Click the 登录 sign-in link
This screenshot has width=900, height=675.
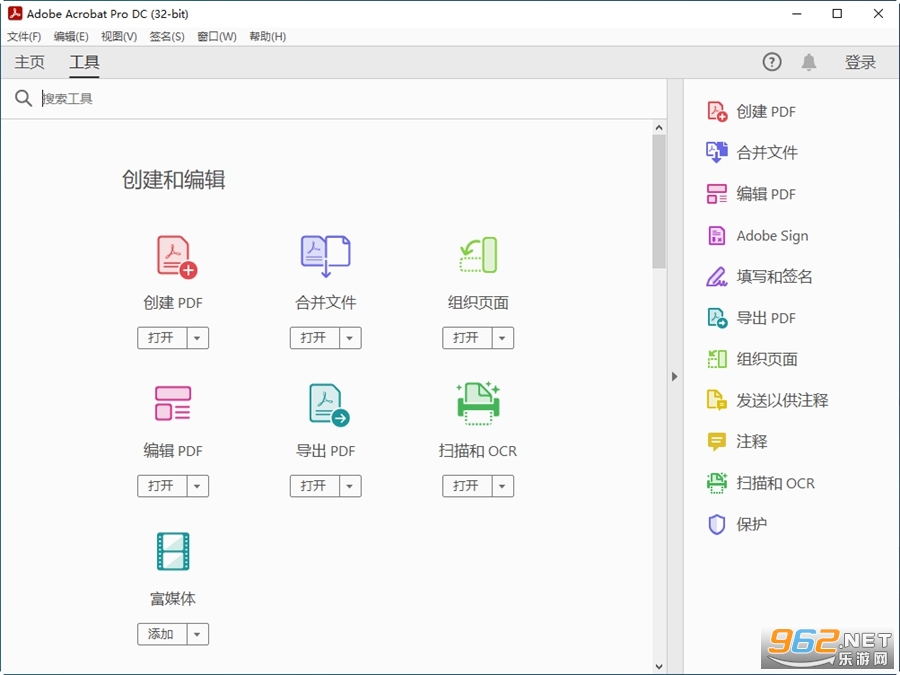coord(860,62)
